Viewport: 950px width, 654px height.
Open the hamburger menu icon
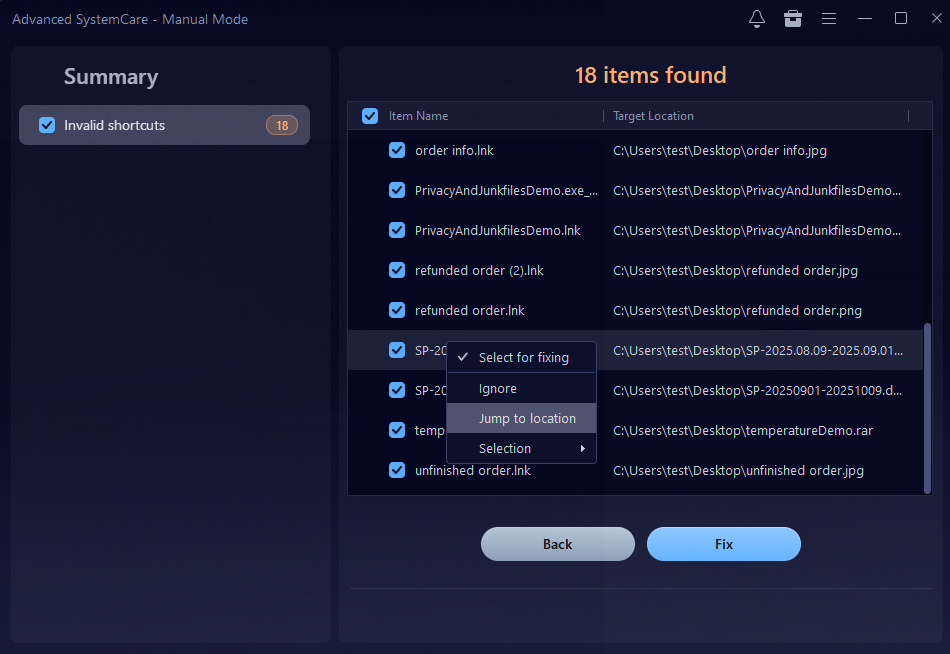click(829, 19)
